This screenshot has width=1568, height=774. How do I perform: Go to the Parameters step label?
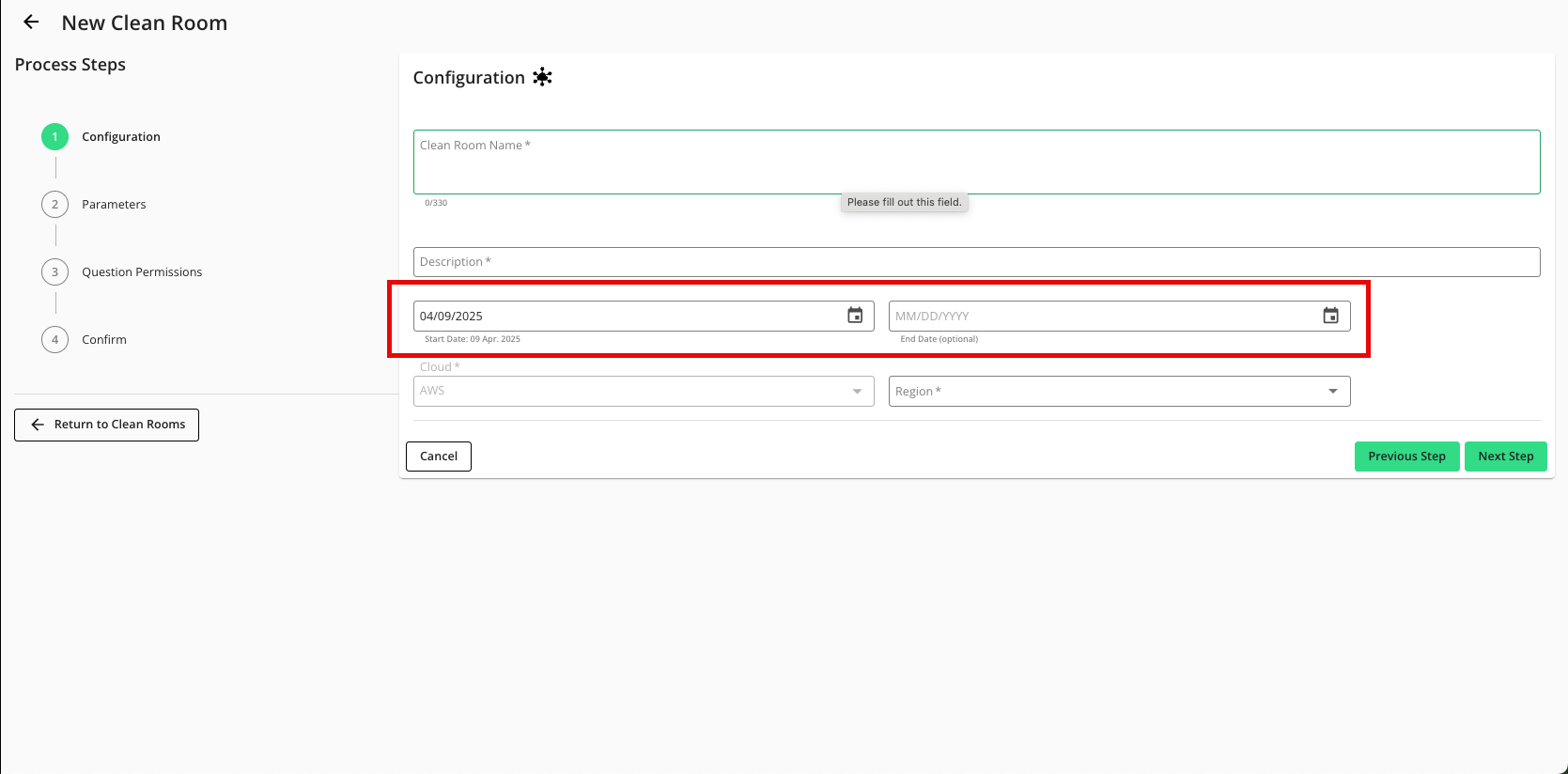pos(114,205)
